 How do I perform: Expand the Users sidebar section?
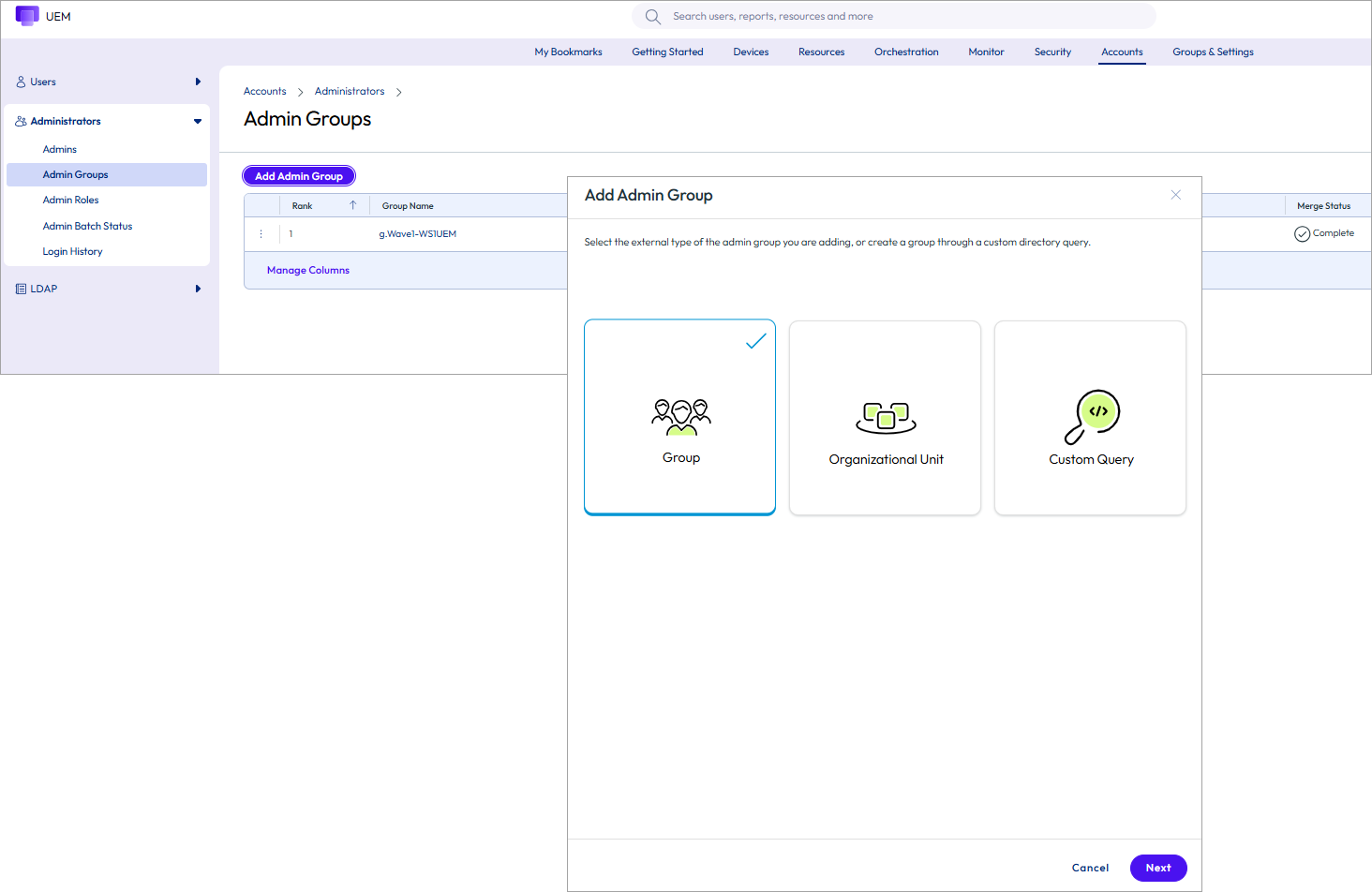[x=198, y=82]
